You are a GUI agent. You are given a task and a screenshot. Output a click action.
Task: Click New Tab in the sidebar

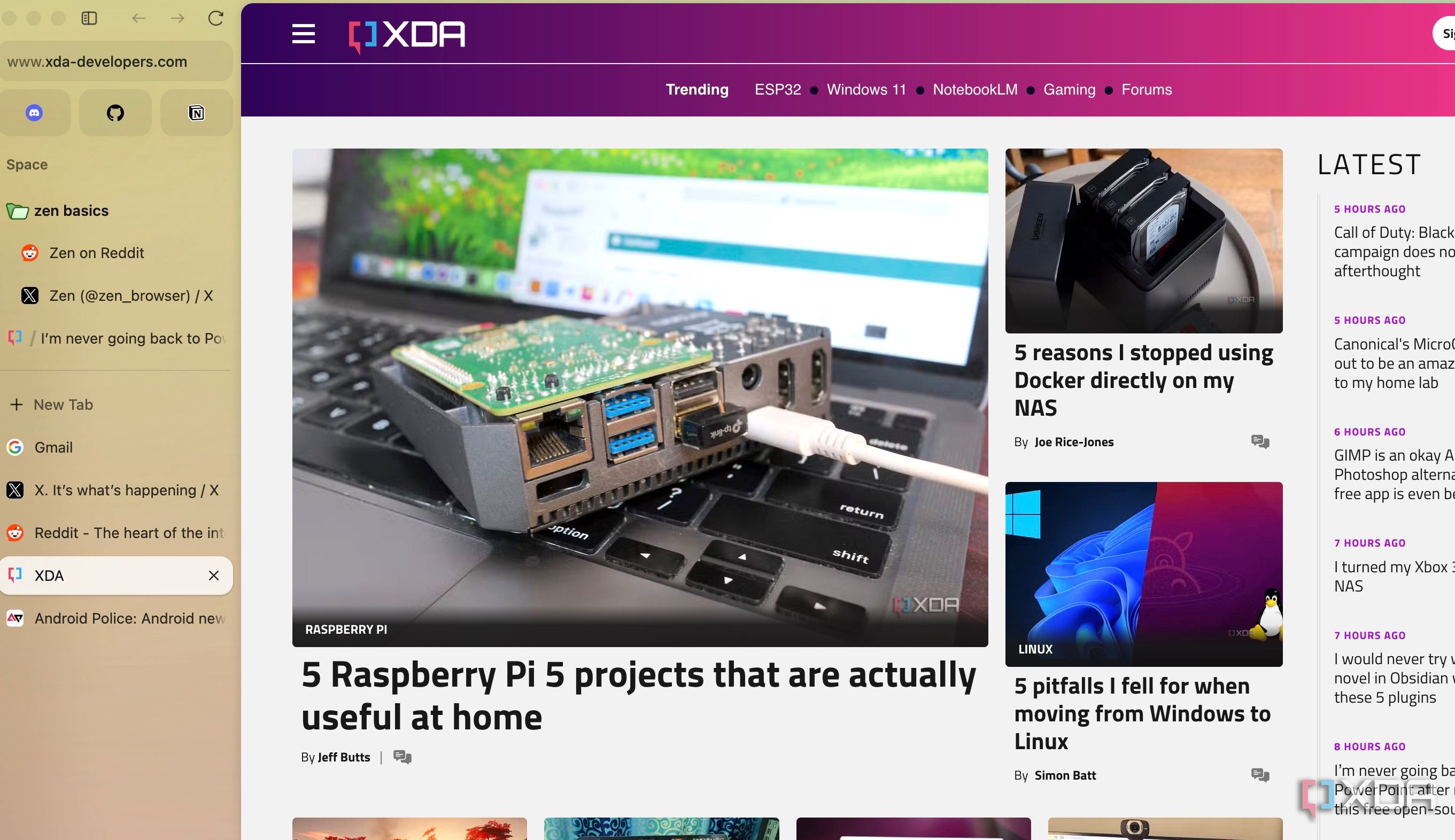pyautogui.click(x=63, y=405)
